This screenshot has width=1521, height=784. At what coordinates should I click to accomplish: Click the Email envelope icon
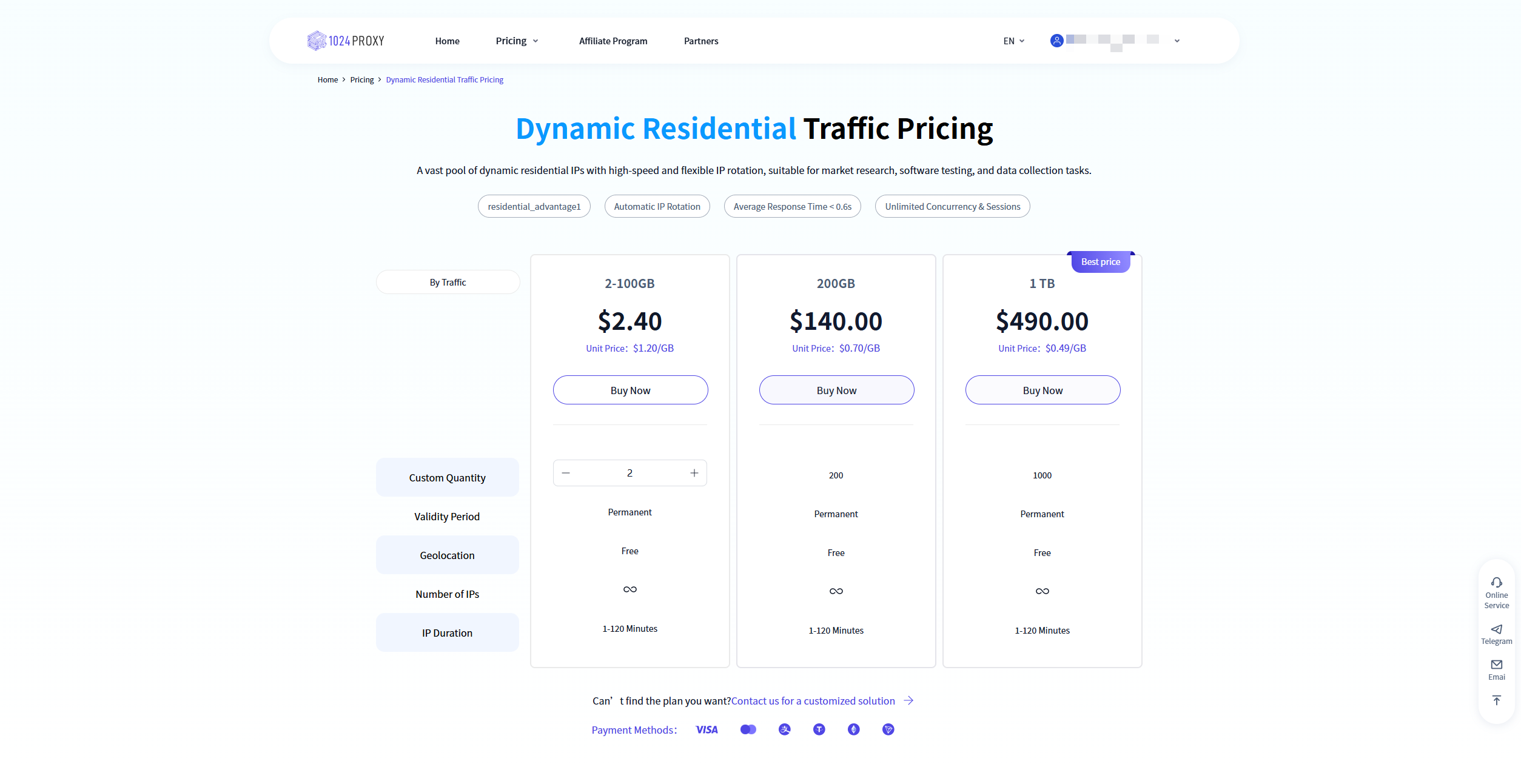(x=1496, y=665)
